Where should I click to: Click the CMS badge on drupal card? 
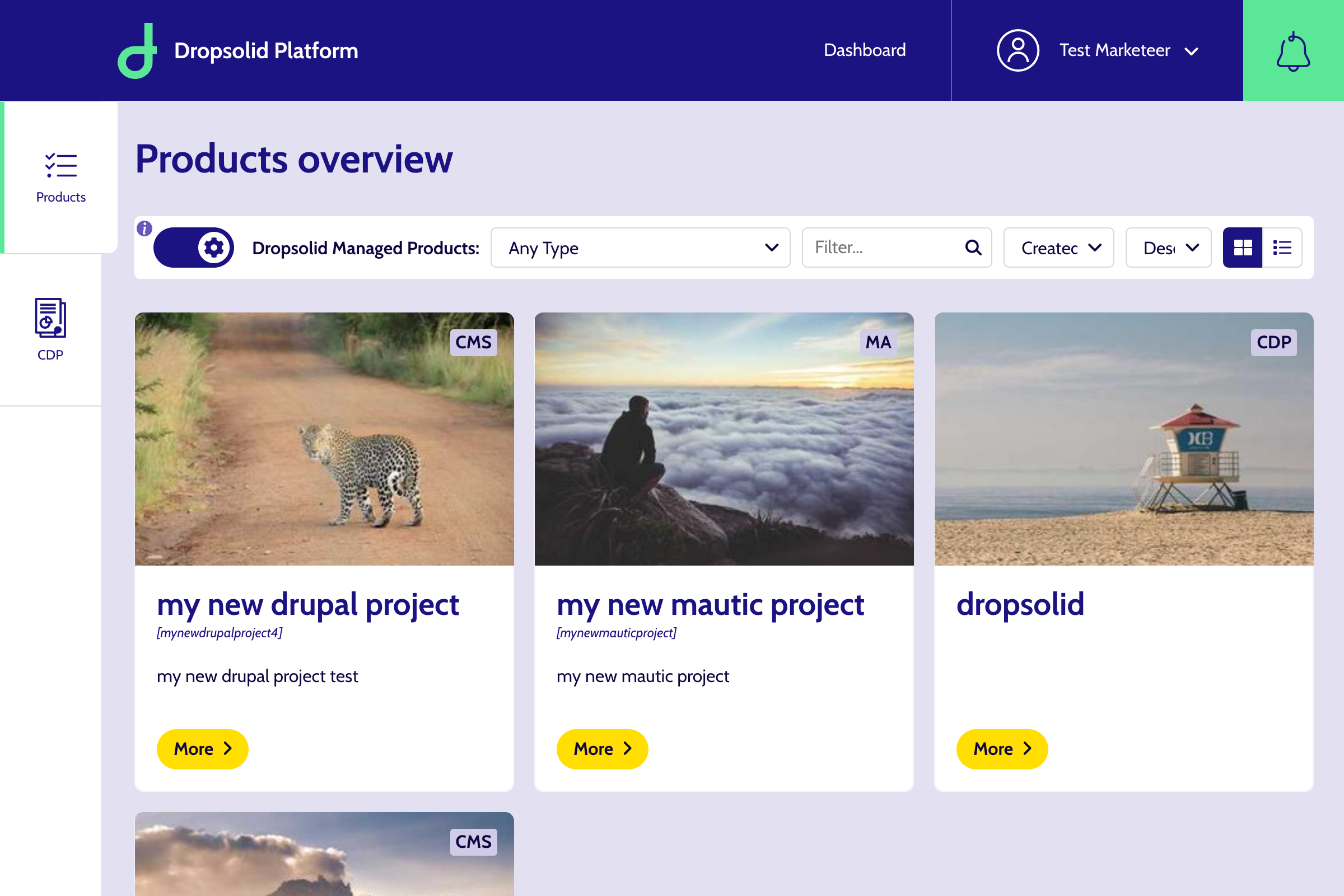pyautogui.click(x=473, y=342)
